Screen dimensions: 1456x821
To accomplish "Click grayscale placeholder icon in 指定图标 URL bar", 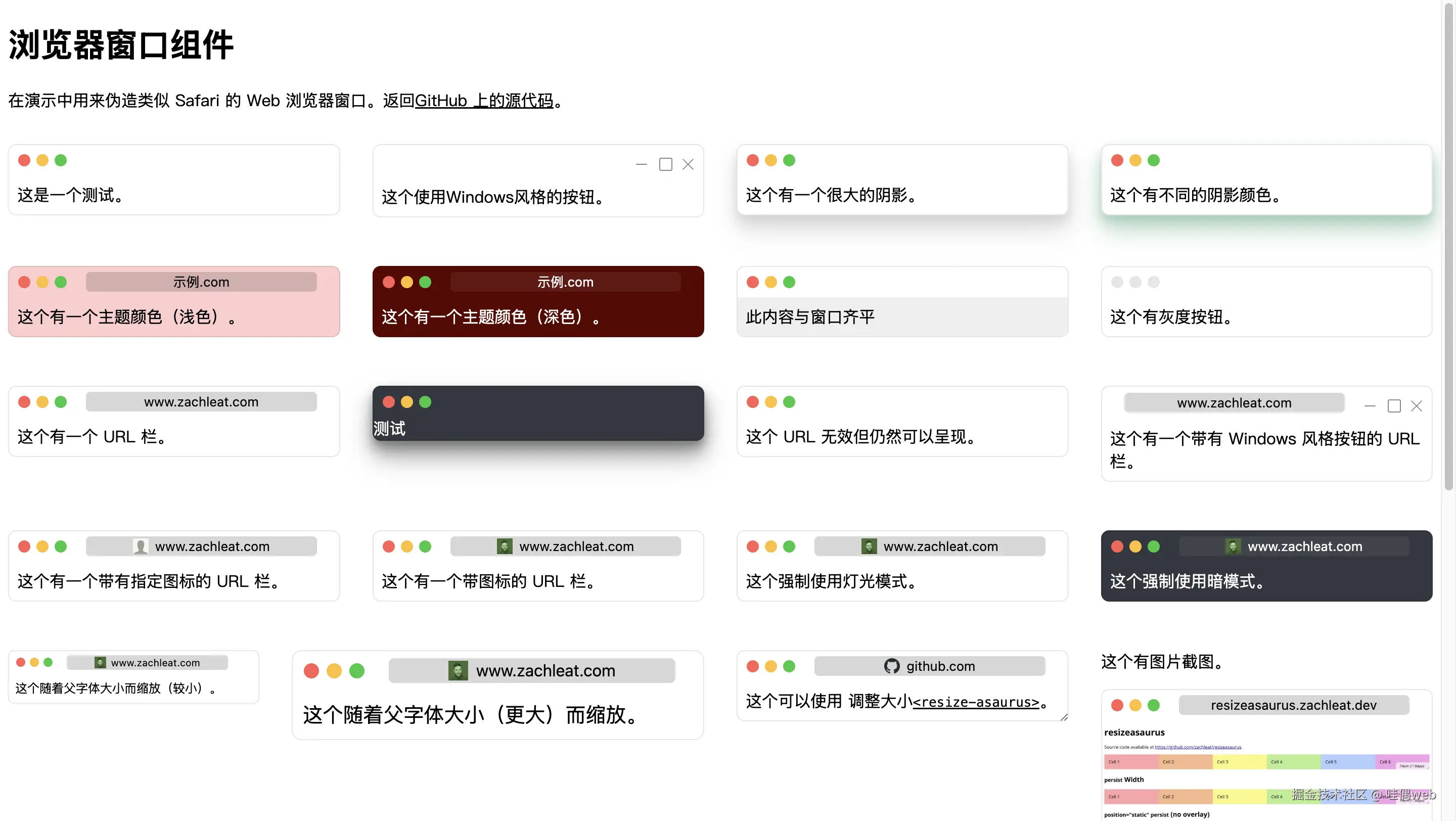I will coord(140,546).
